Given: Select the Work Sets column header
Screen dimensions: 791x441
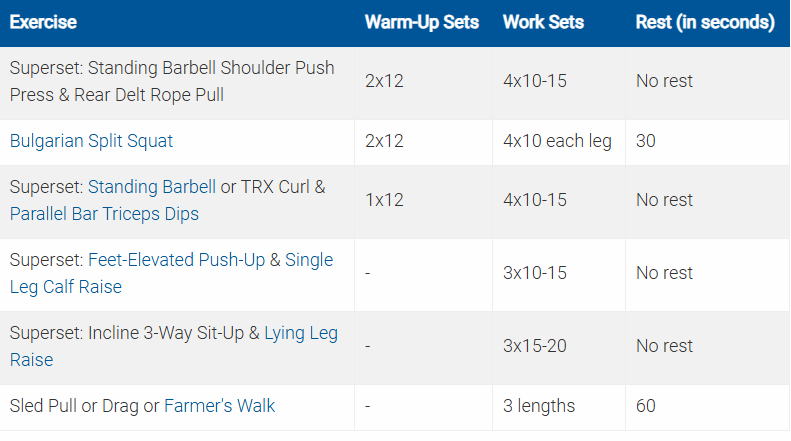Looking at the screenshot, I should [x=543, y=21].
